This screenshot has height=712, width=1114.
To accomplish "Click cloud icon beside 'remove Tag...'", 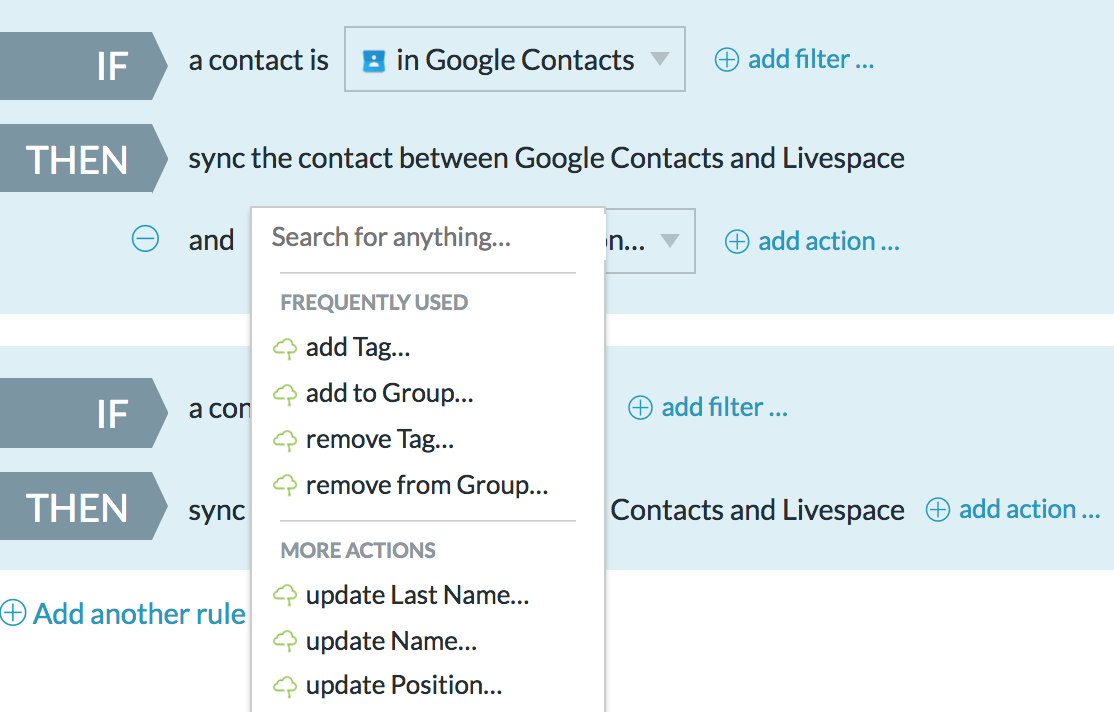I will click(285, 440).
